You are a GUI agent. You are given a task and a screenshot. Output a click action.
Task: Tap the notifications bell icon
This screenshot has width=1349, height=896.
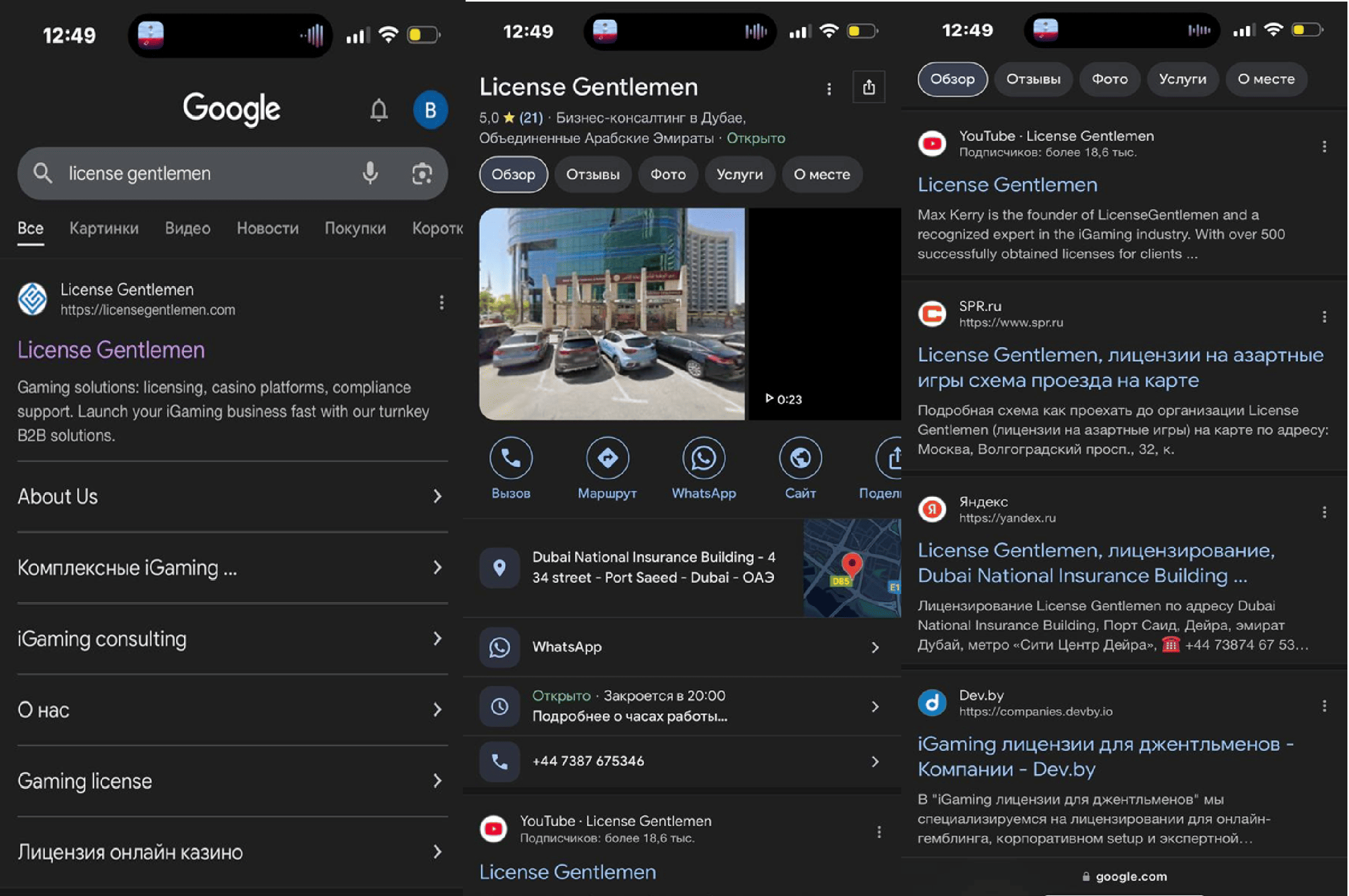[x=378, y=109]
